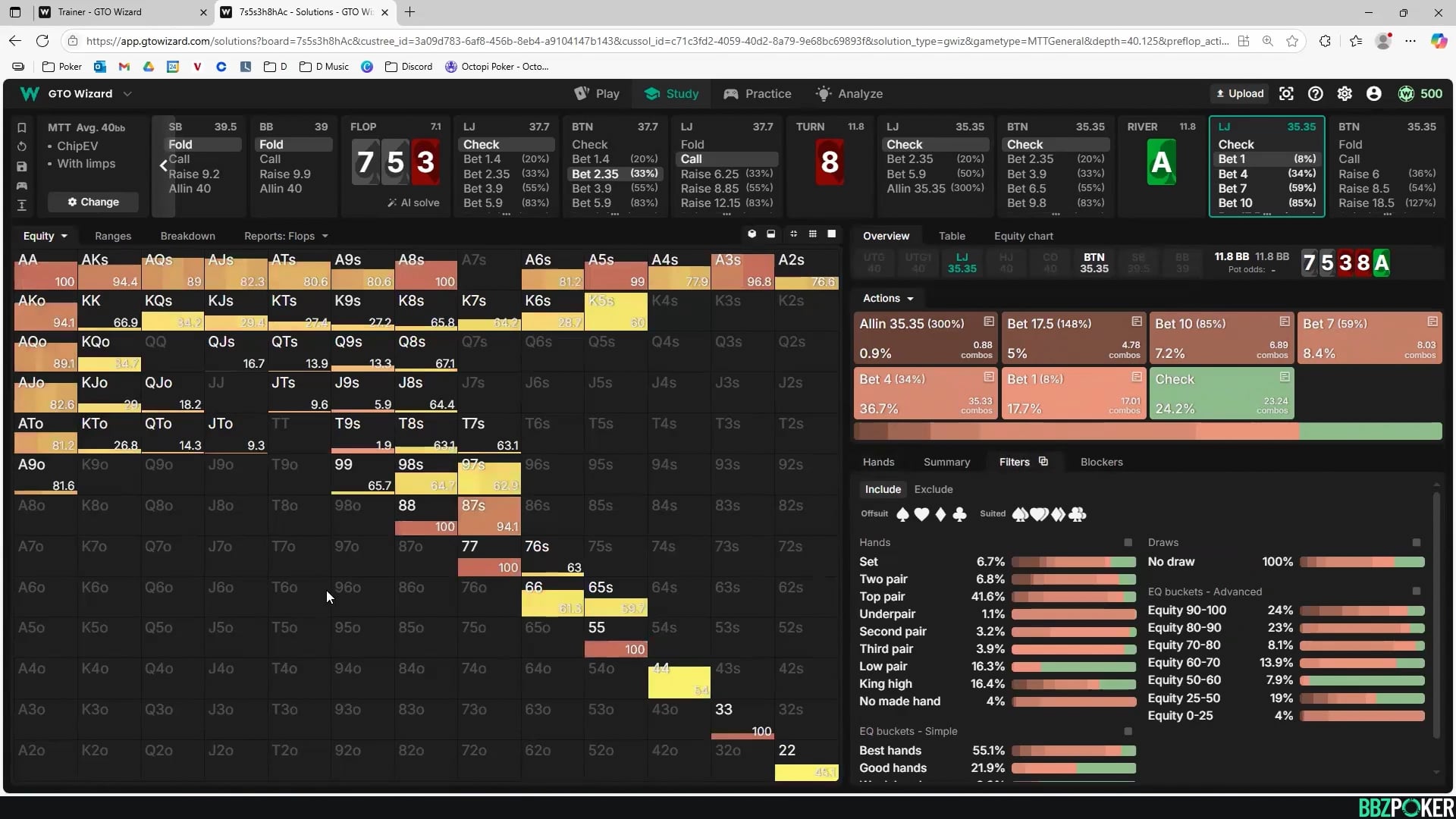Open the Actions dropdown
This screenshot has height=819, width=1456.
pyautogui.click(x=888, y=298)
